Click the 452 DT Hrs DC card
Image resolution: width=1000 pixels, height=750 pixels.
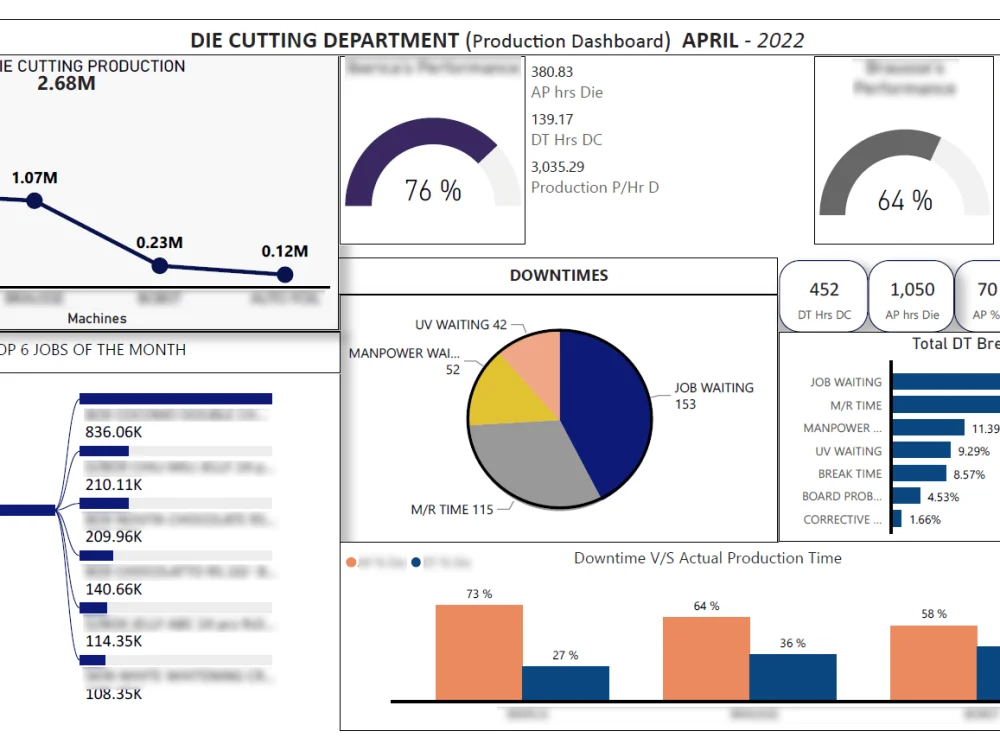coord(822,296)
